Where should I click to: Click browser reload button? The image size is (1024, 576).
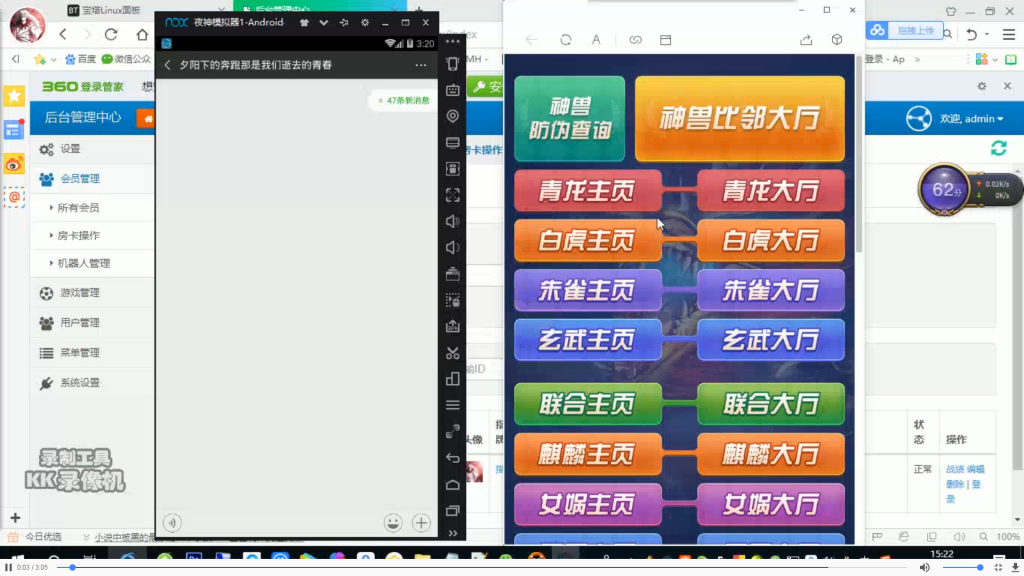[x=111, y=34]
